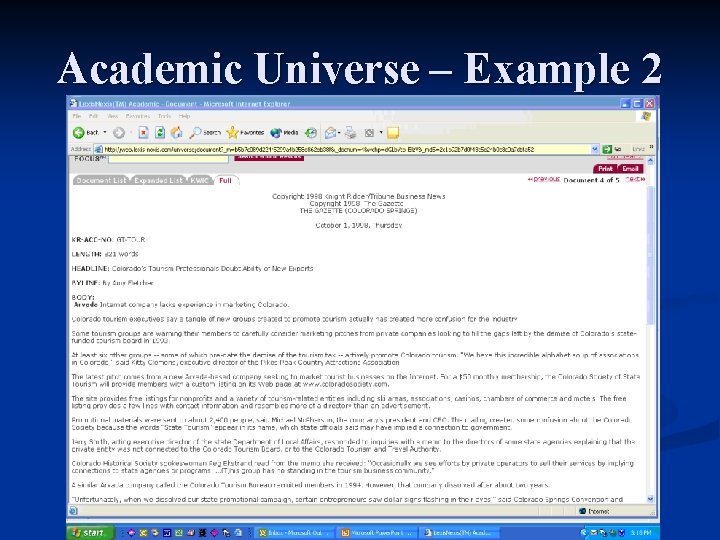Click the date line October 1, 1998

tap(359, 225)
